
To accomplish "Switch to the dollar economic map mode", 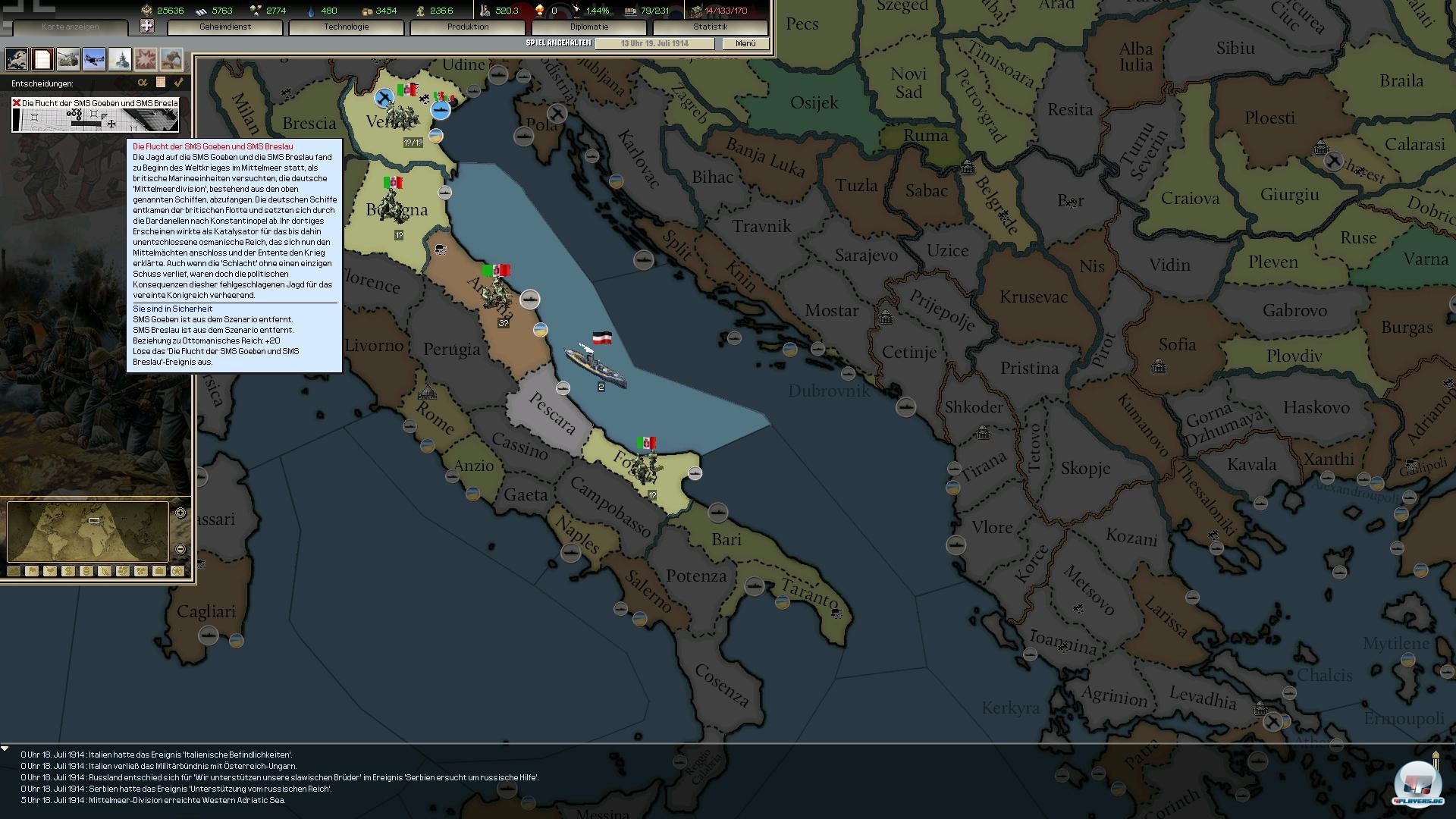I will coord(68,571).
